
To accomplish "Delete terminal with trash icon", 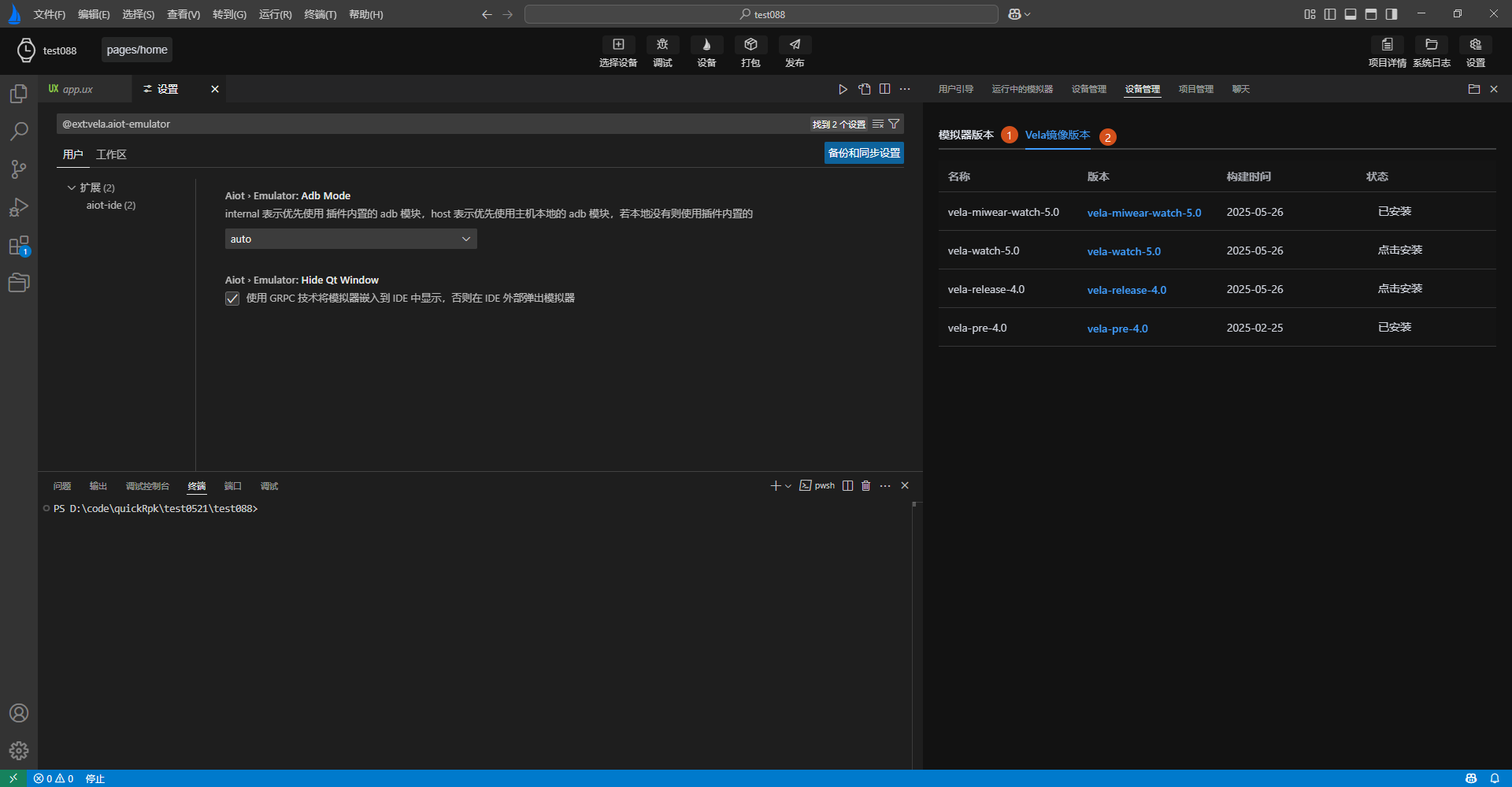I will click(x=866, y=486).
